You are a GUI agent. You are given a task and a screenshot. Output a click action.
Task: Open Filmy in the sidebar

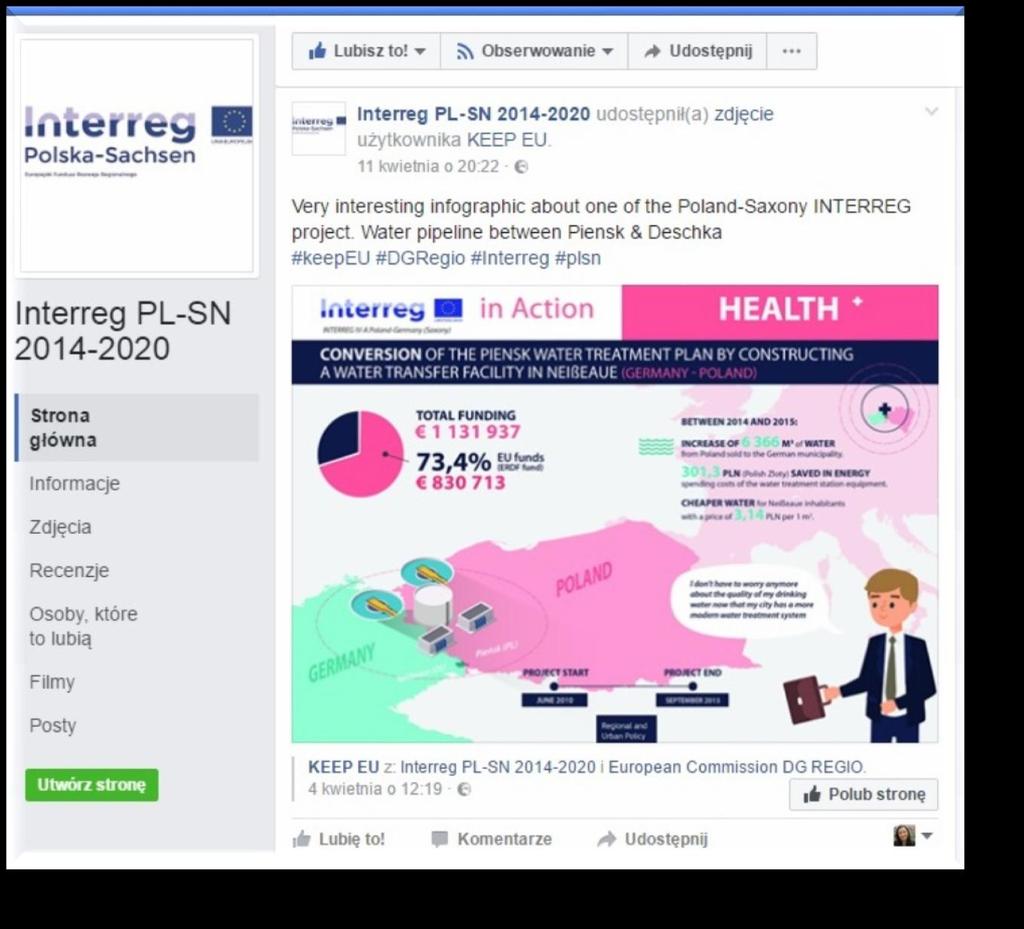52,682
